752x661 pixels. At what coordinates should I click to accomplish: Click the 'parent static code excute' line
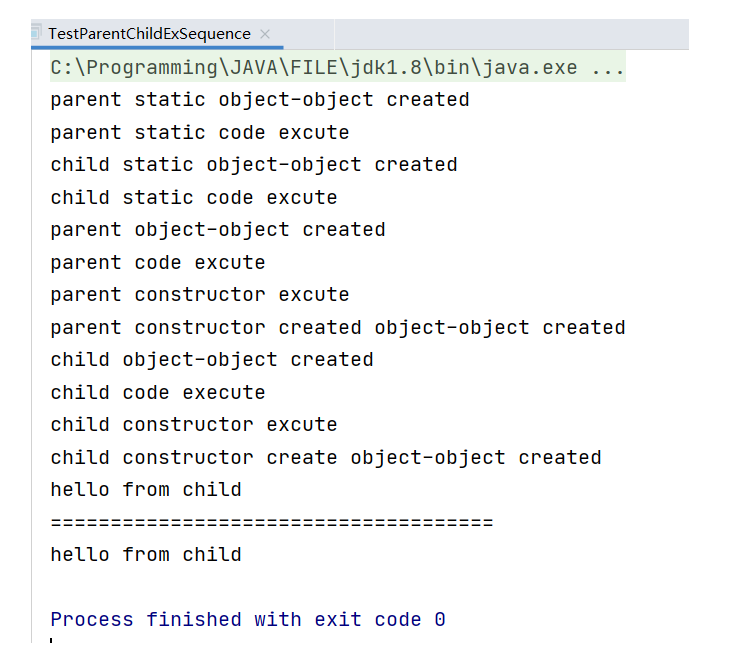(x=200, y=133)
